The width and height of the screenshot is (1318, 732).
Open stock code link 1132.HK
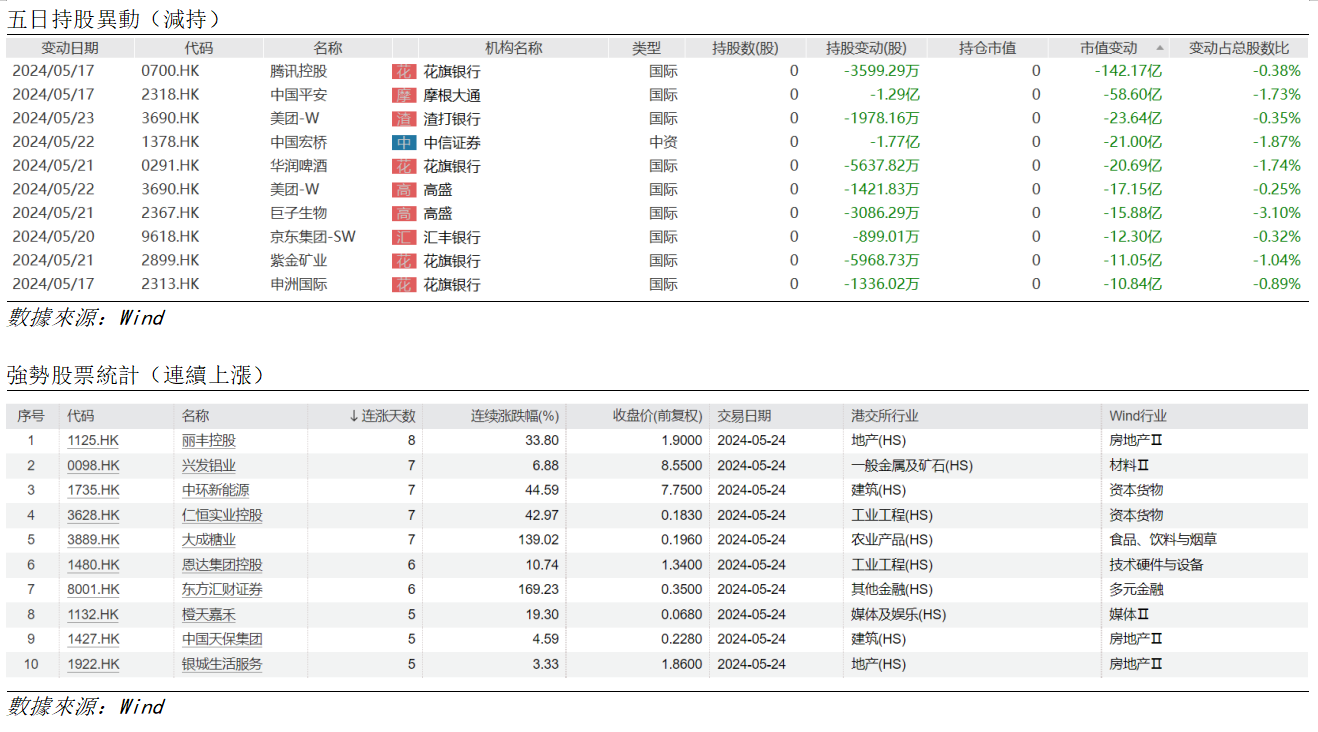93,614
